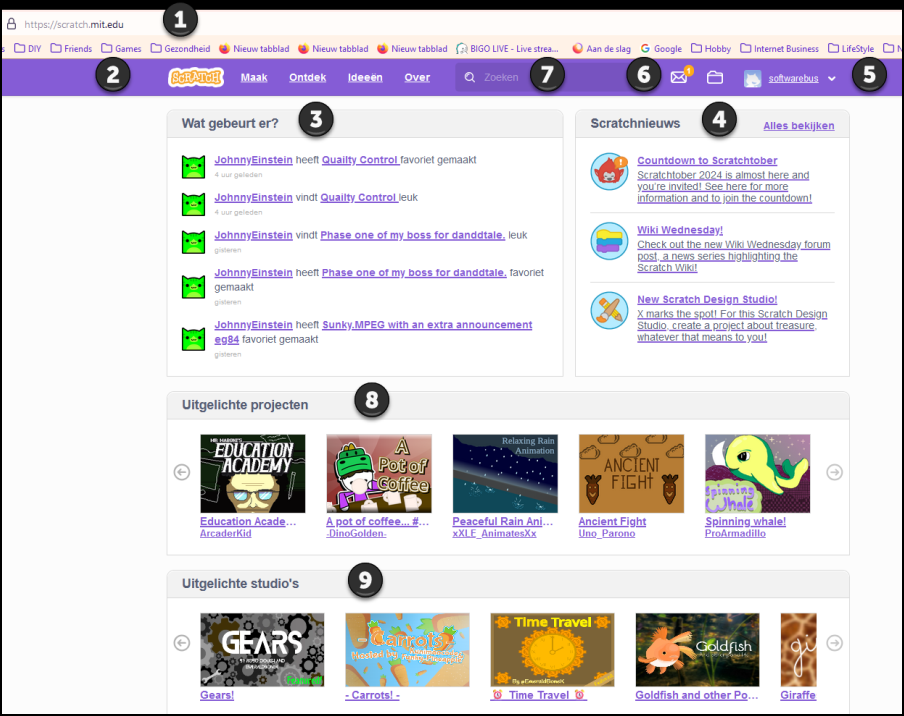The width and height of the screenshot is (904, 716).
Task: Open the Ontdek menu item
Action: (307, 77)
